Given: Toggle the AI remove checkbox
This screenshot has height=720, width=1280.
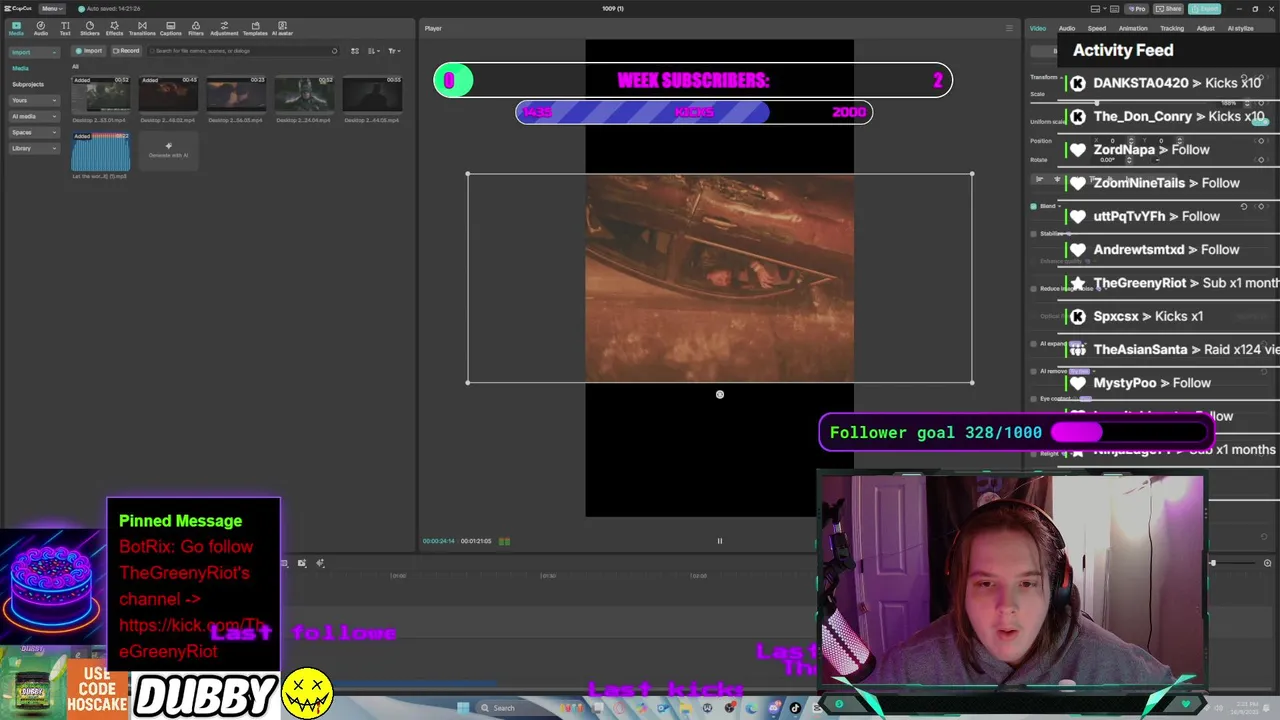Looking at the screenshot, I should point(1033,371).
